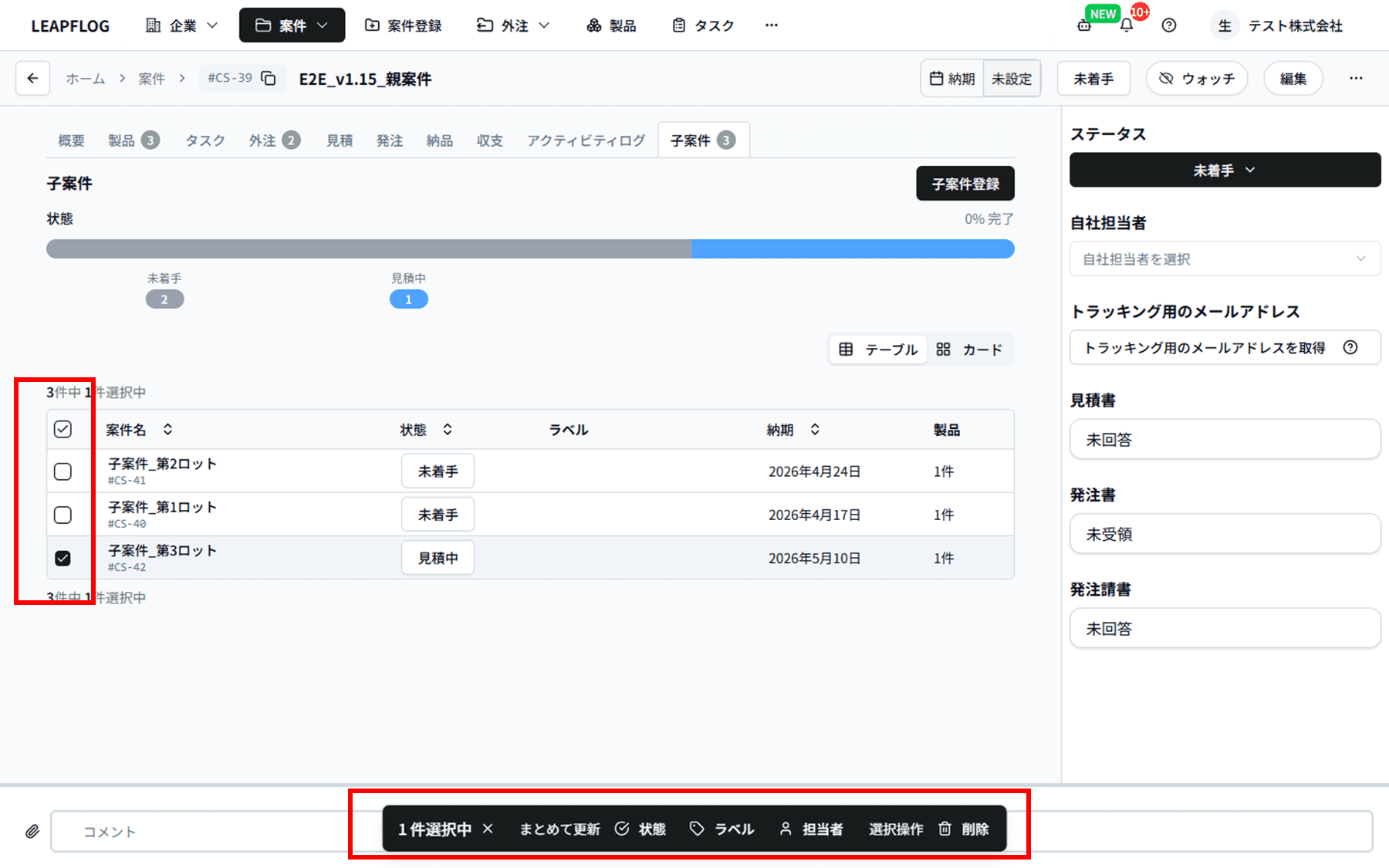Click the 子案件登録 button
1389x868 pixels.
pos(965,184)
